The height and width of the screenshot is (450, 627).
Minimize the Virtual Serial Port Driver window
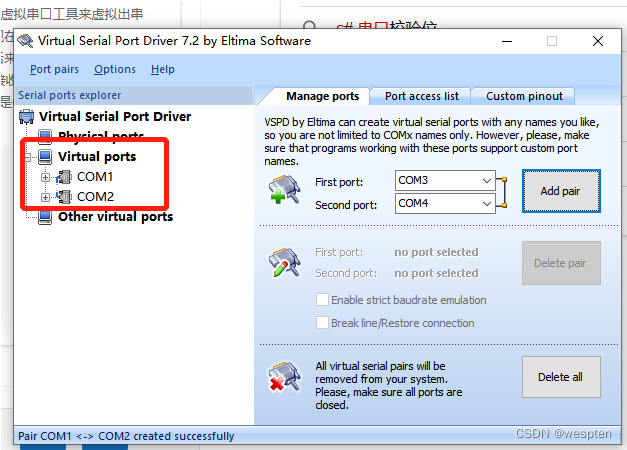coord(507,41)
